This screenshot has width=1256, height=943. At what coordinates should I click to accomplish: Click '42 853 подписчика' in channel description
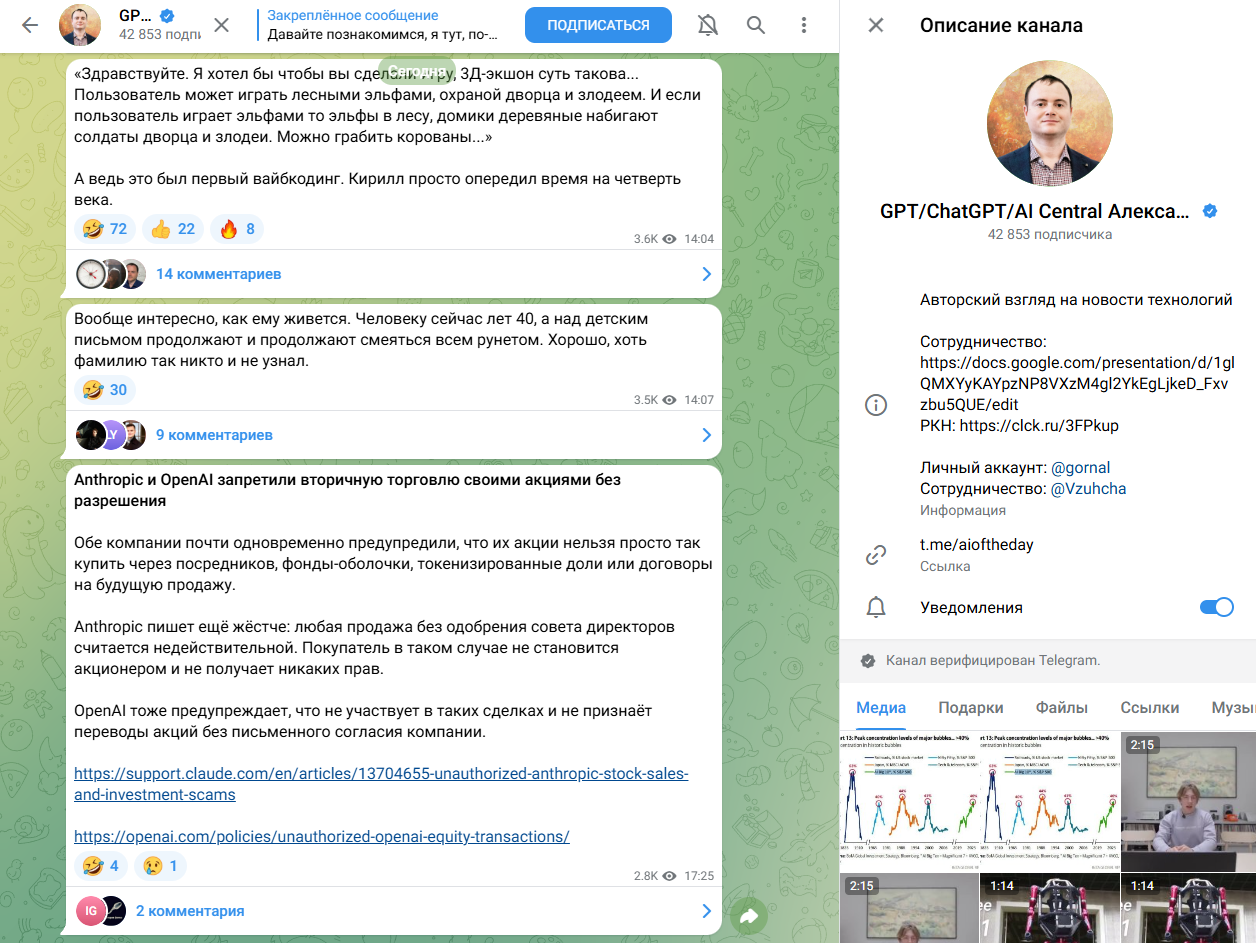(x=1050, y=234)
